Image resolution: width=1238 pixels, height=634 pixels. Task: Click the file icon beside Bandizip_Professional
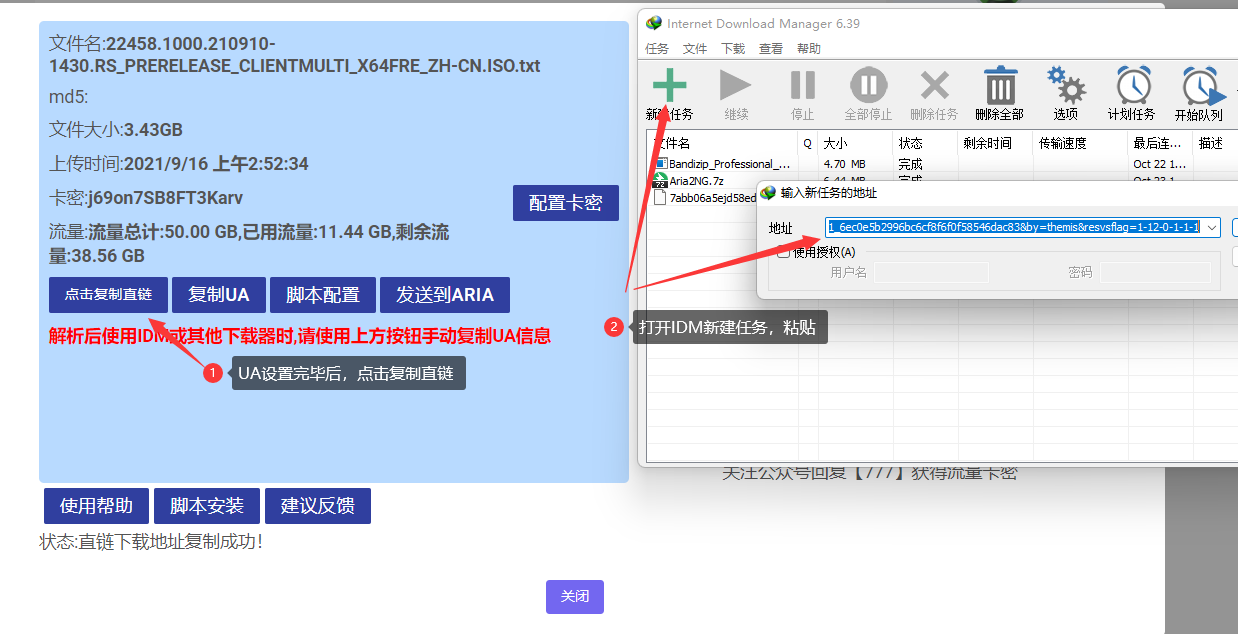[660, 163]
